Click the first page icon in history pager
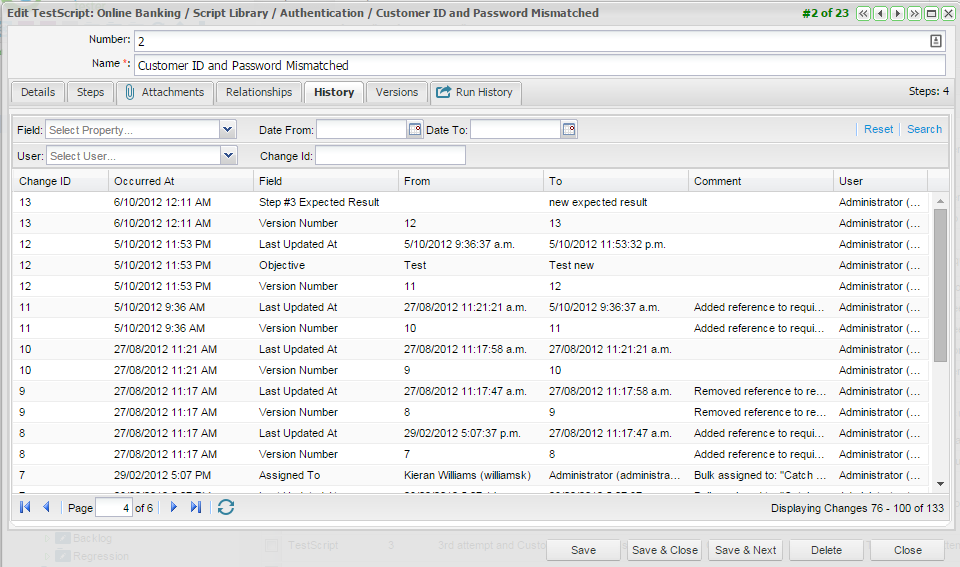The image size is (960, 567). click(x=25, y=508)
